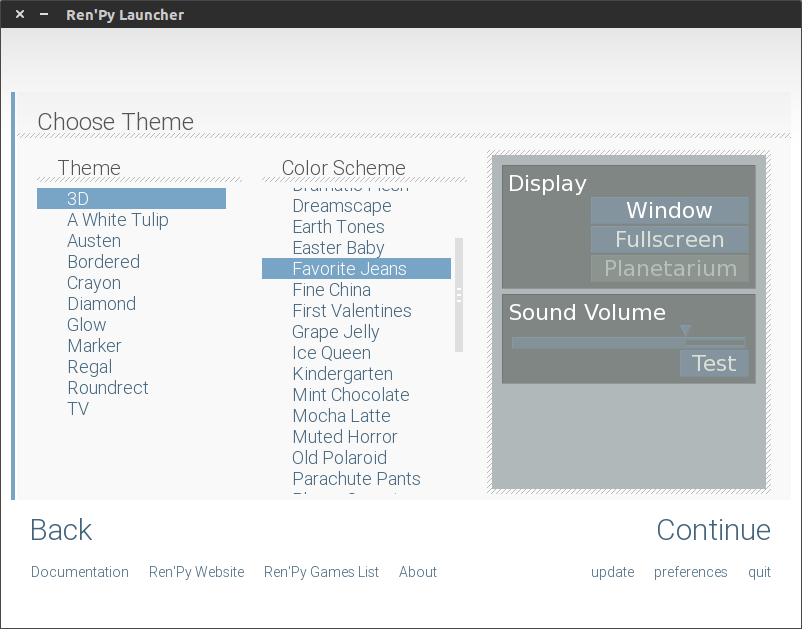Click the Sound Volume slider bar
This screenshot has height=629, width=802.
click(628, 342)
